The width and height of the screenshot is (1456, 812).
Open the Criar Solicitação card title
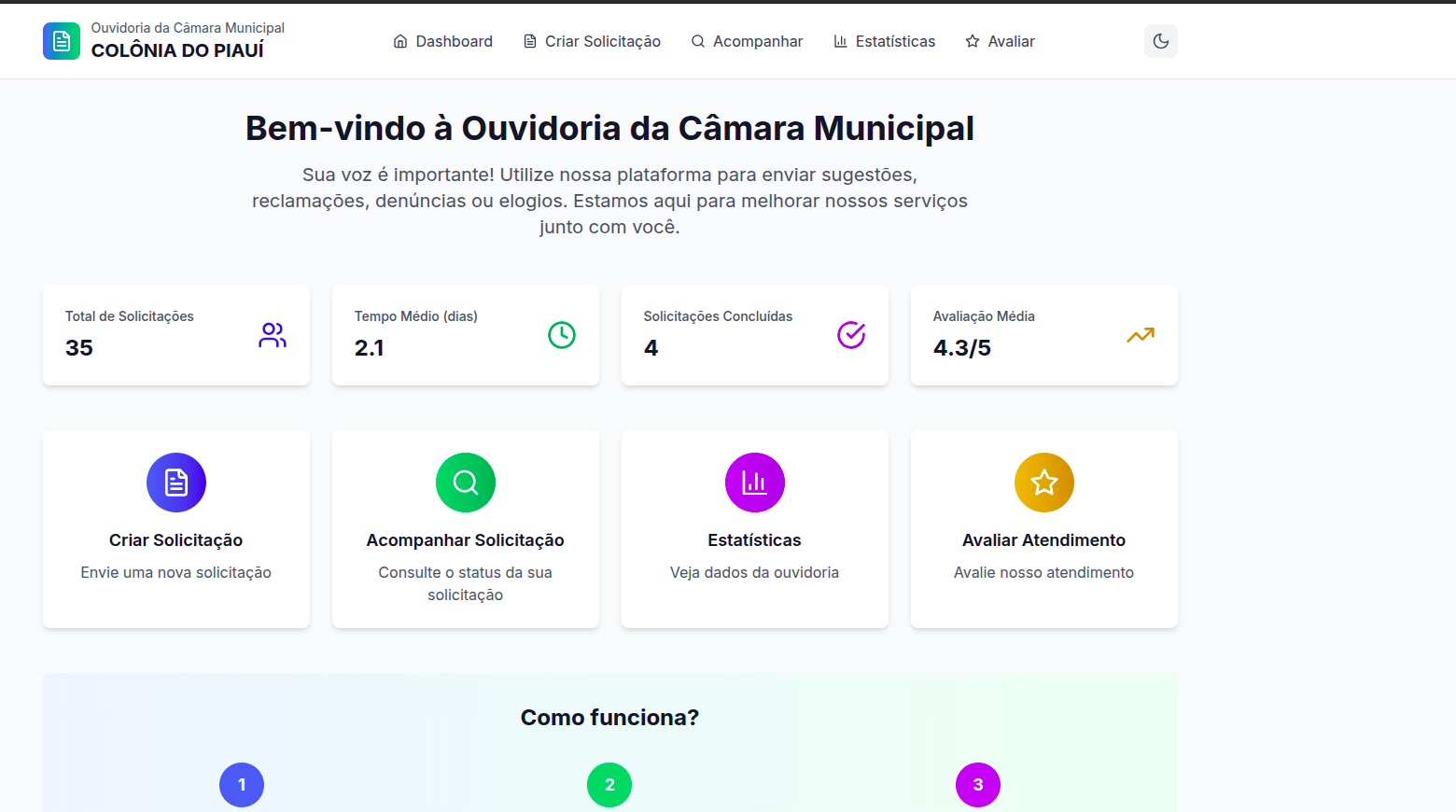[x=176, y=540]
